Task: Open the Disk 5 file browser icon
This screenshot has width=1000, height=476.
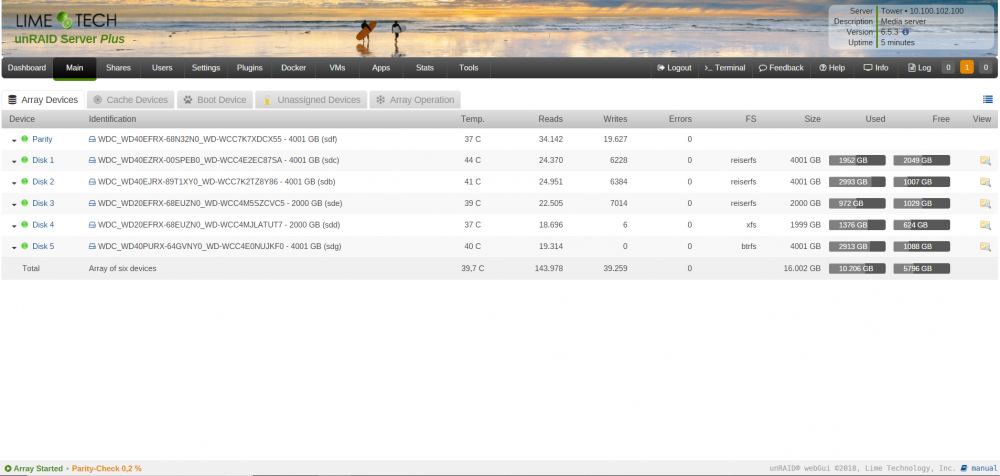Action: [985, 246]
